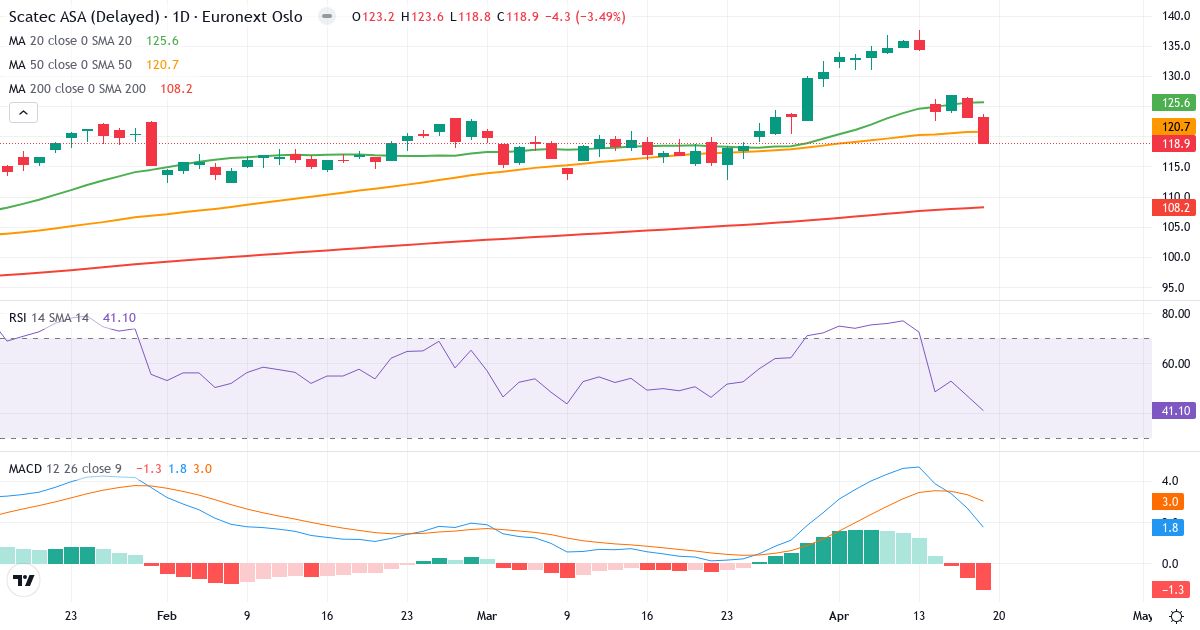Click the red 108.2 MA 200 axis label
The height and width of the screenshot is (630, 1200).
[x=1171, y=208]
